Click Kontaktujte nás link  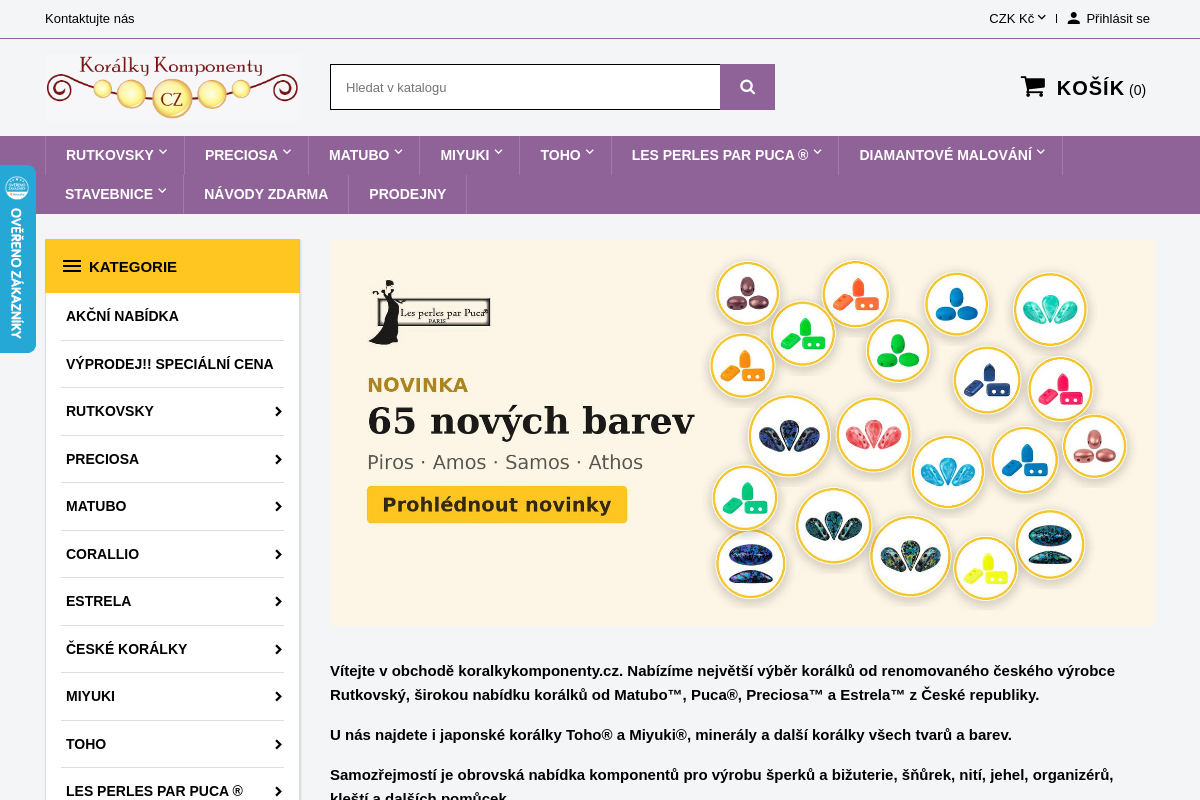click(x=90, y=18)
